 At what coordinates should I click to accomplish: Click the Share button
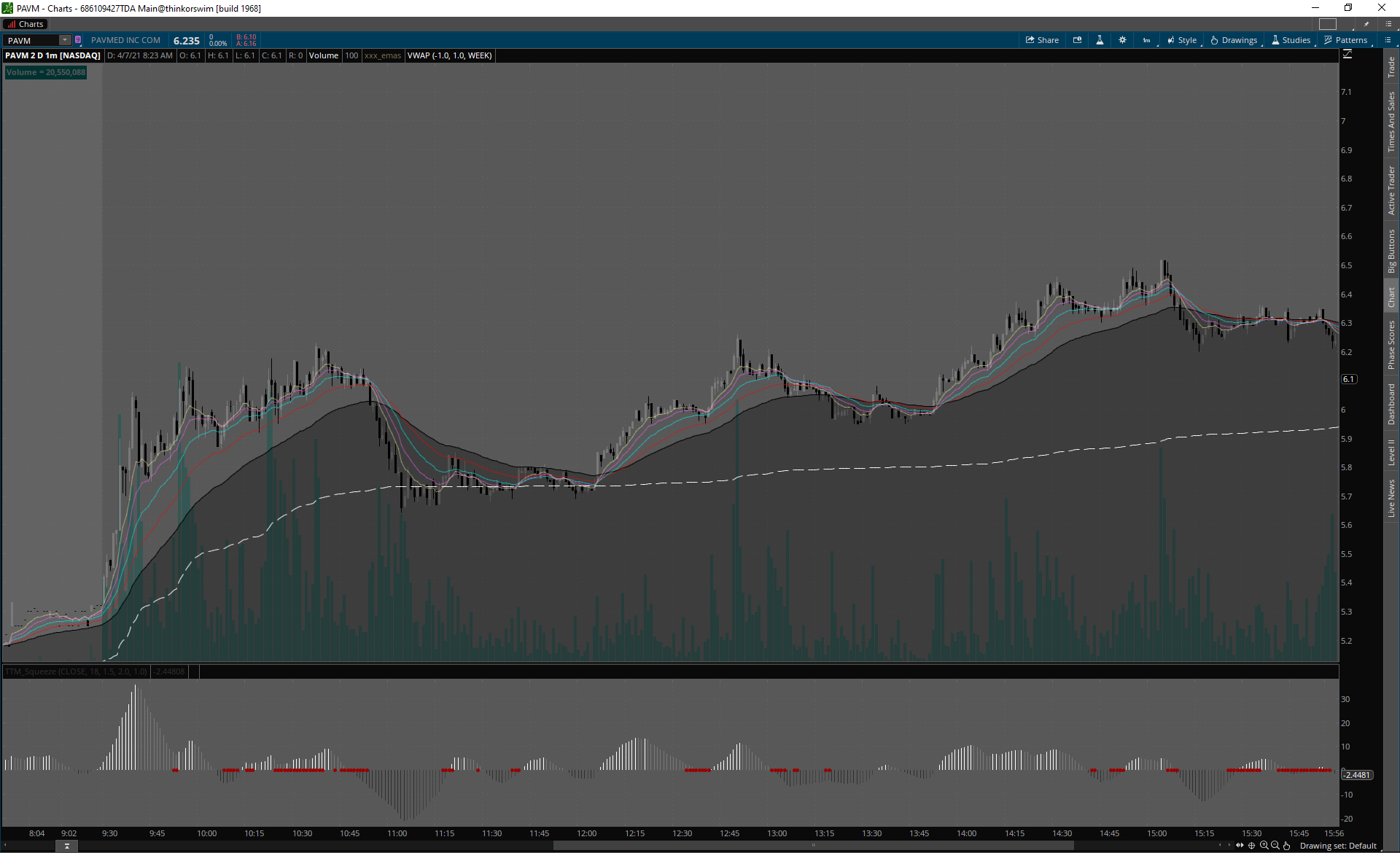click(1042, 40)
